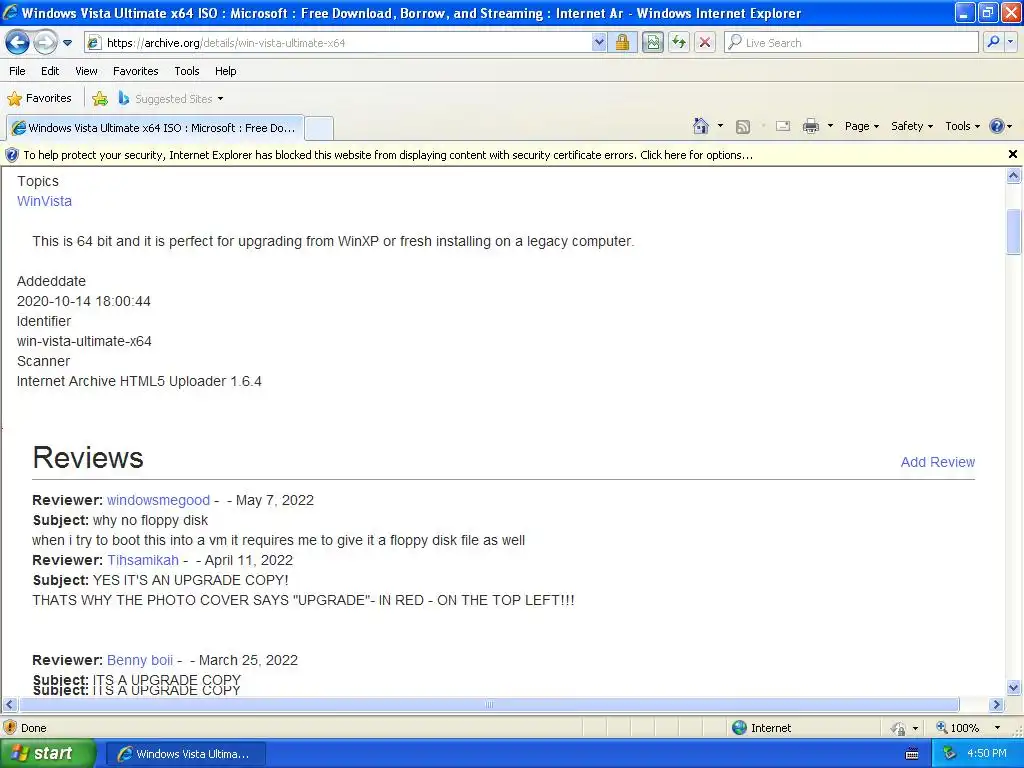Click the identifier text win-vista-ultimate-x64
This screenshot has height=768, width=1024.
[84, 342]
